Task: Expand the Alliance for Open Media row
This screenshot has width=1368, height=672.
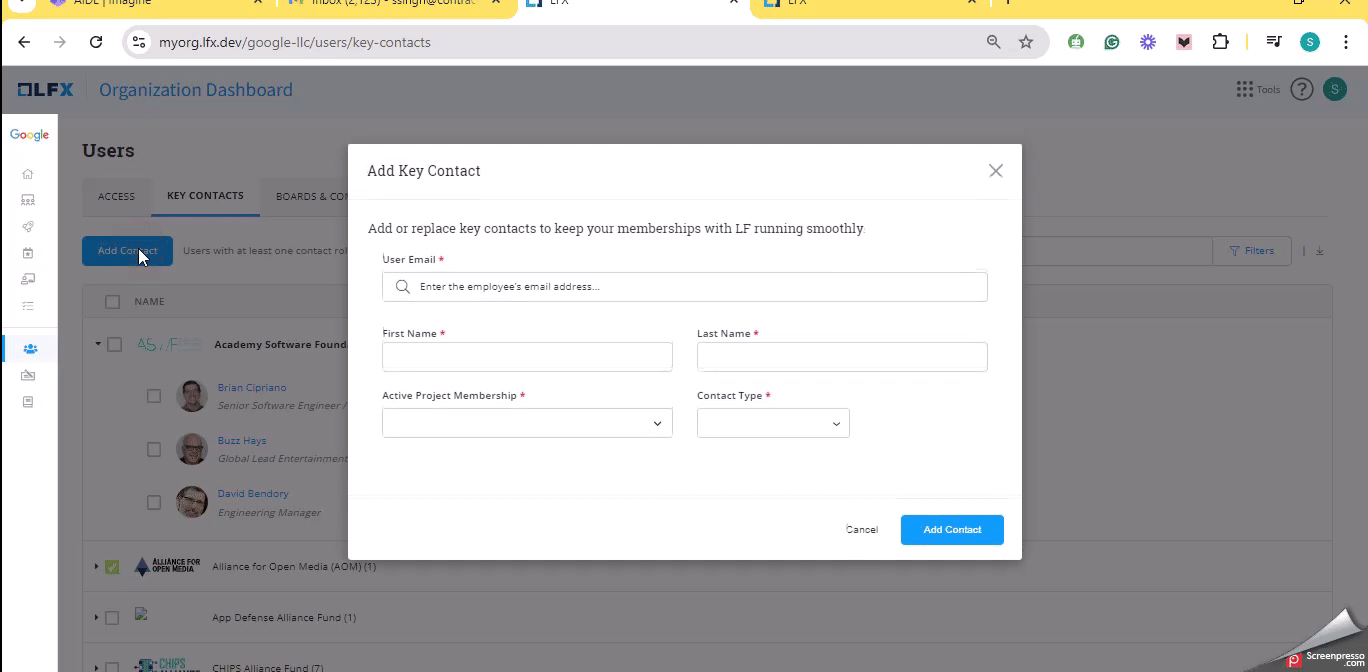Action: [x=97, y=567]
